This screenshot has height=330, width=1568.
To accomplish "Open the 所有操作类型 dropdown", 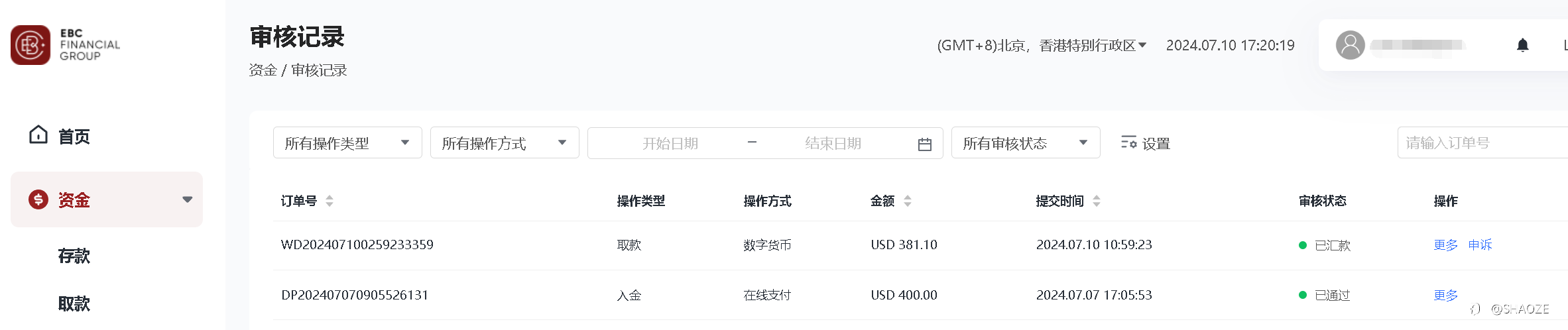I will point(347,142).
